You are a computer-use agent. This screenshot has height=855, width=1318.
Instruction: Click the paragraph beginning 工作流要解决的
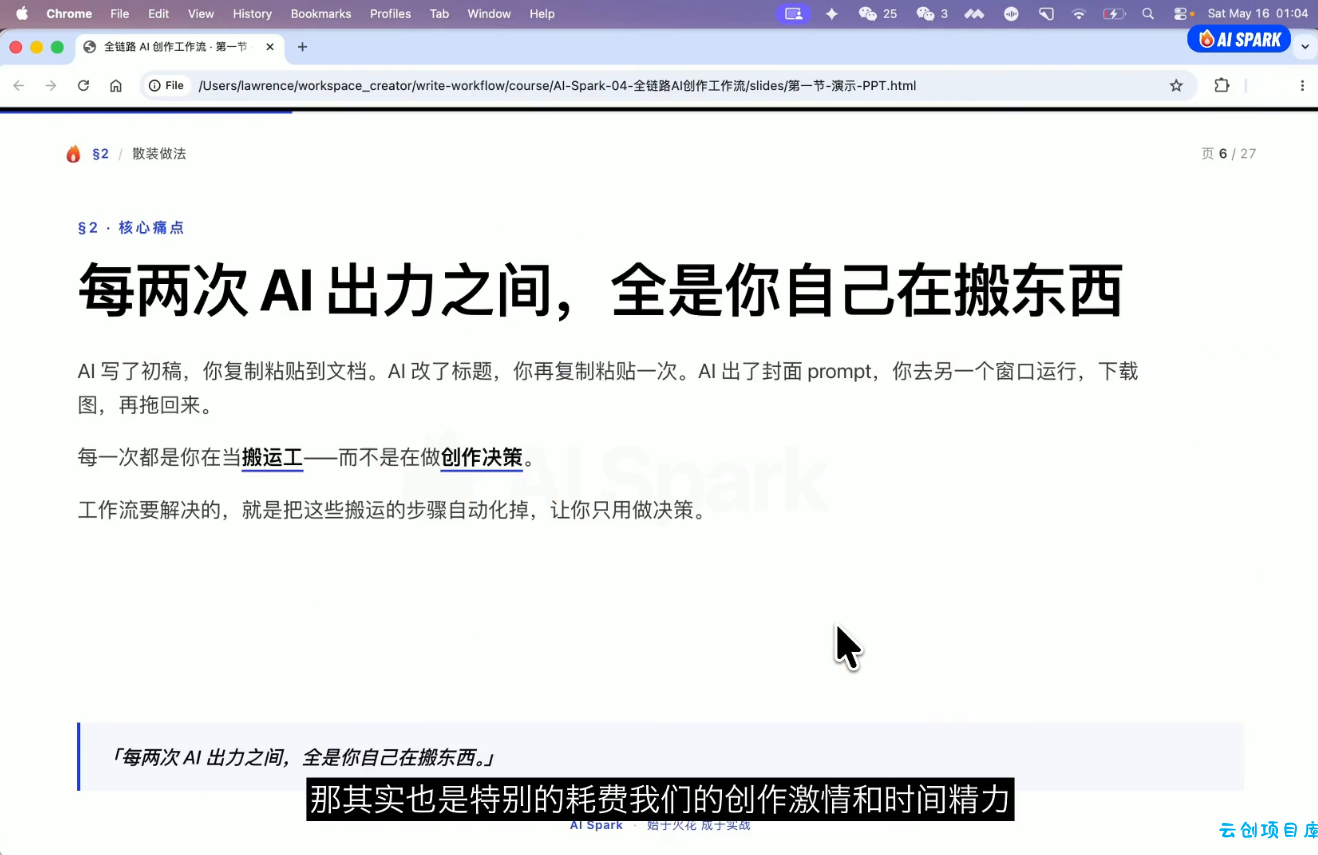pyautogui.click(x=393, y=510)
